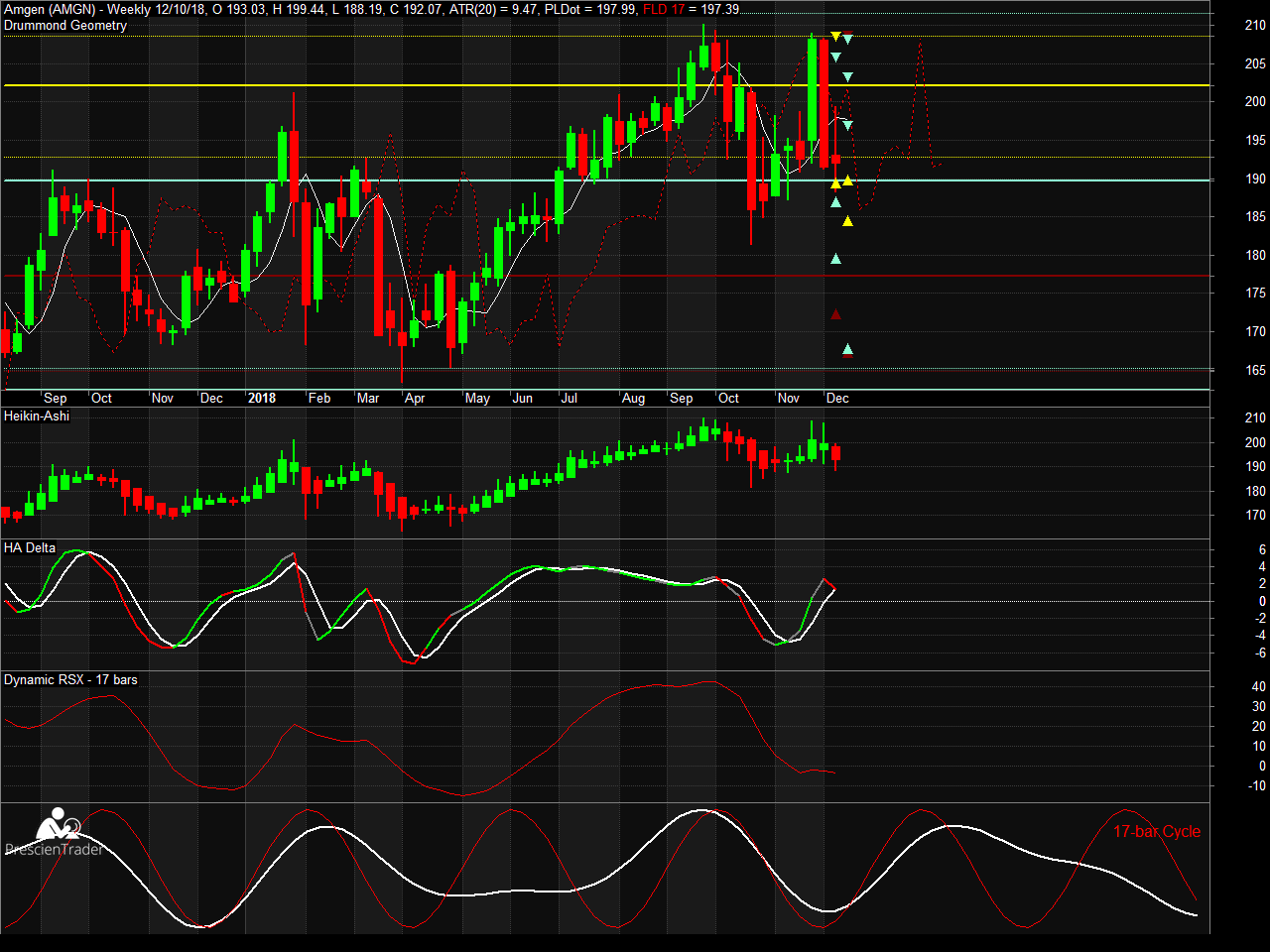Click the L 188.19 low value

pyautogui.click(x=359, y=9)
